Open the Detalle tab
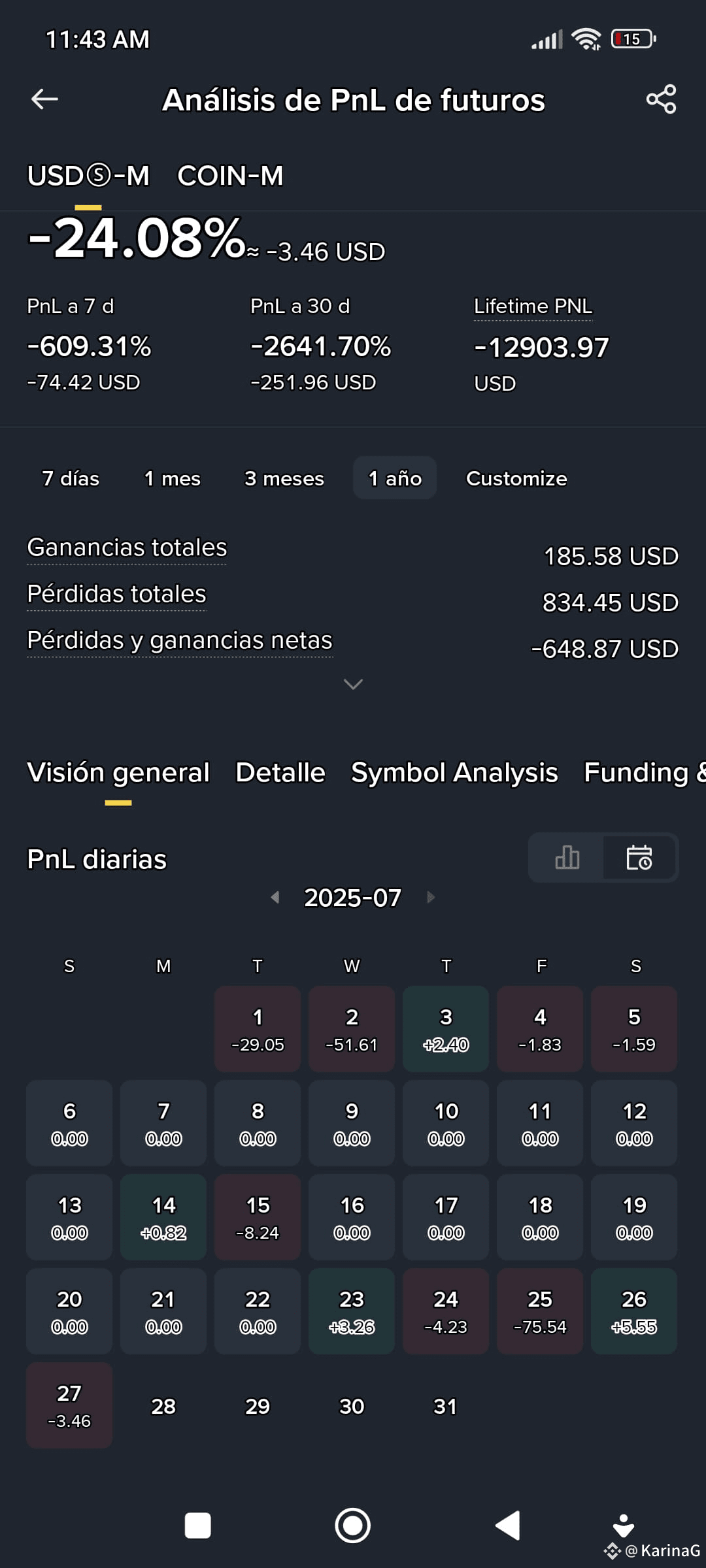706x1568 pixels. click(280, 773)
